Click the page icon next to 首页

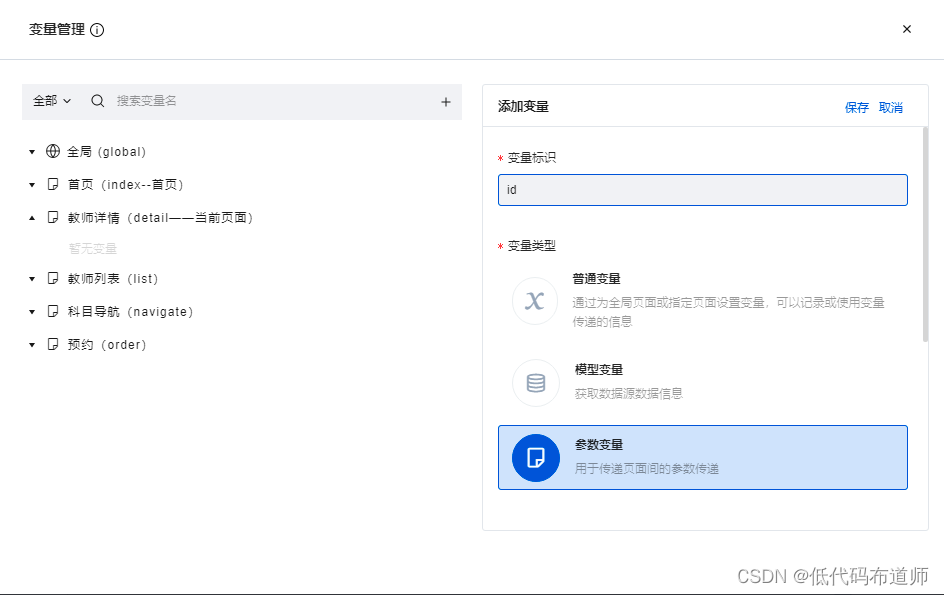[53, 185]
